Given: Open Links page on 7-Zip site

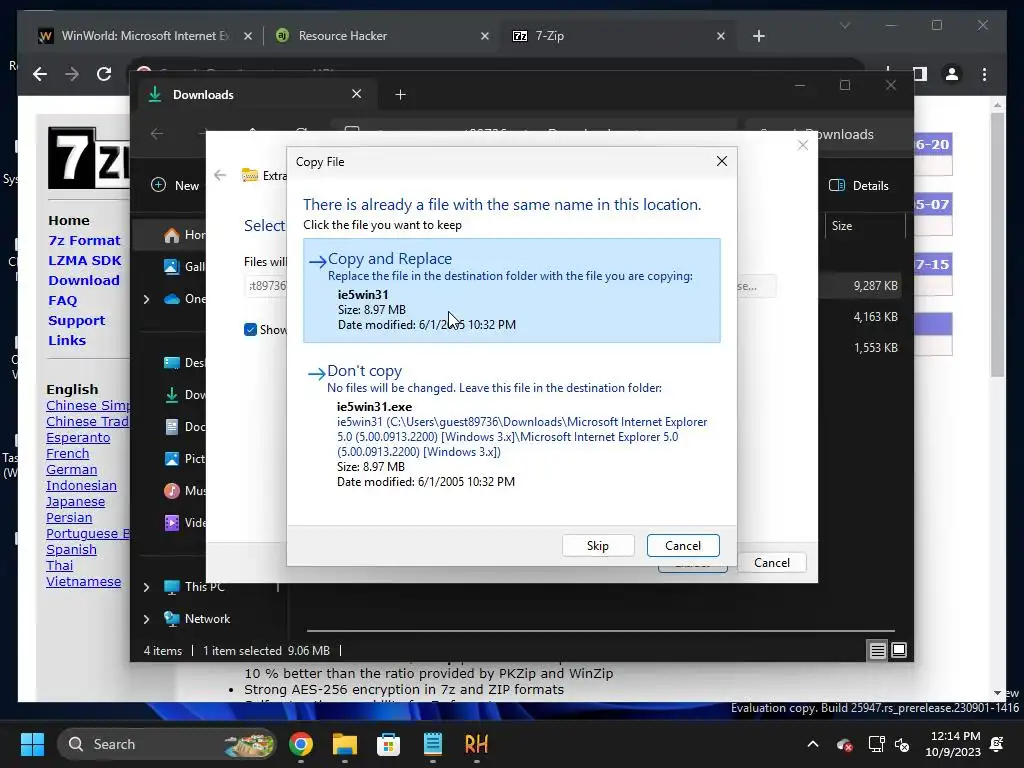Looking at the screenshot, I should [x=67, y=340].
